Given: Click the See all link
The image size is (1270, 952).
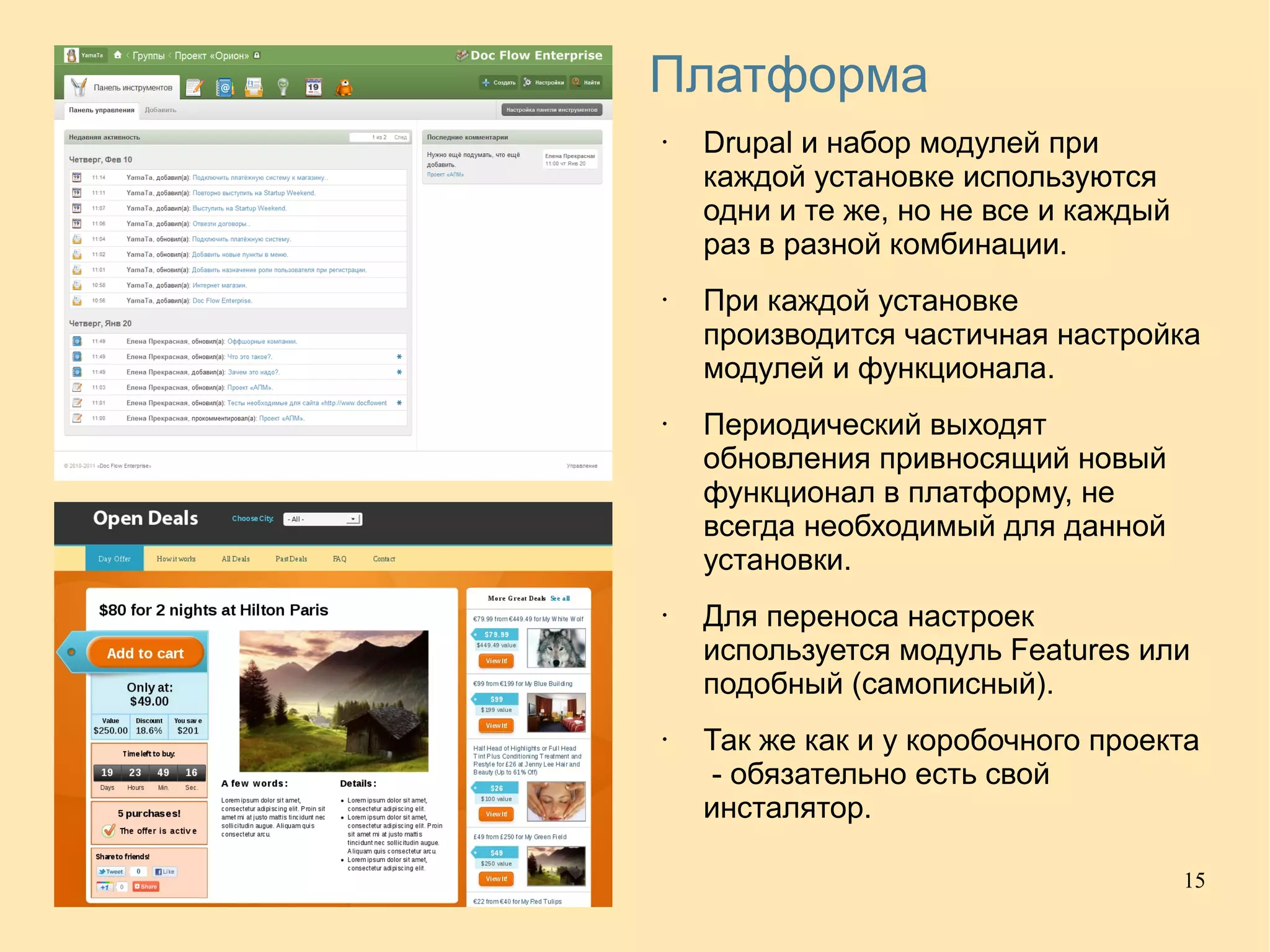Looking at the screenshot, I should (x=560, y=598).
